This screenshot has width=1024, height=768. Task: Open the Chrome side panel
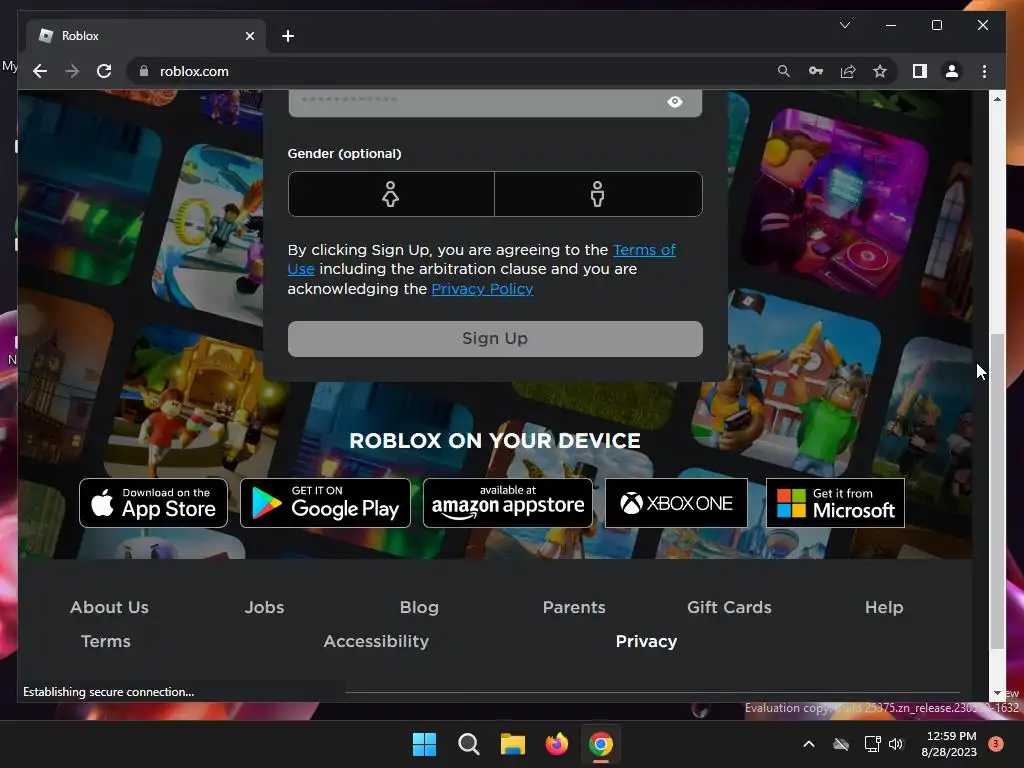(920, 71)
